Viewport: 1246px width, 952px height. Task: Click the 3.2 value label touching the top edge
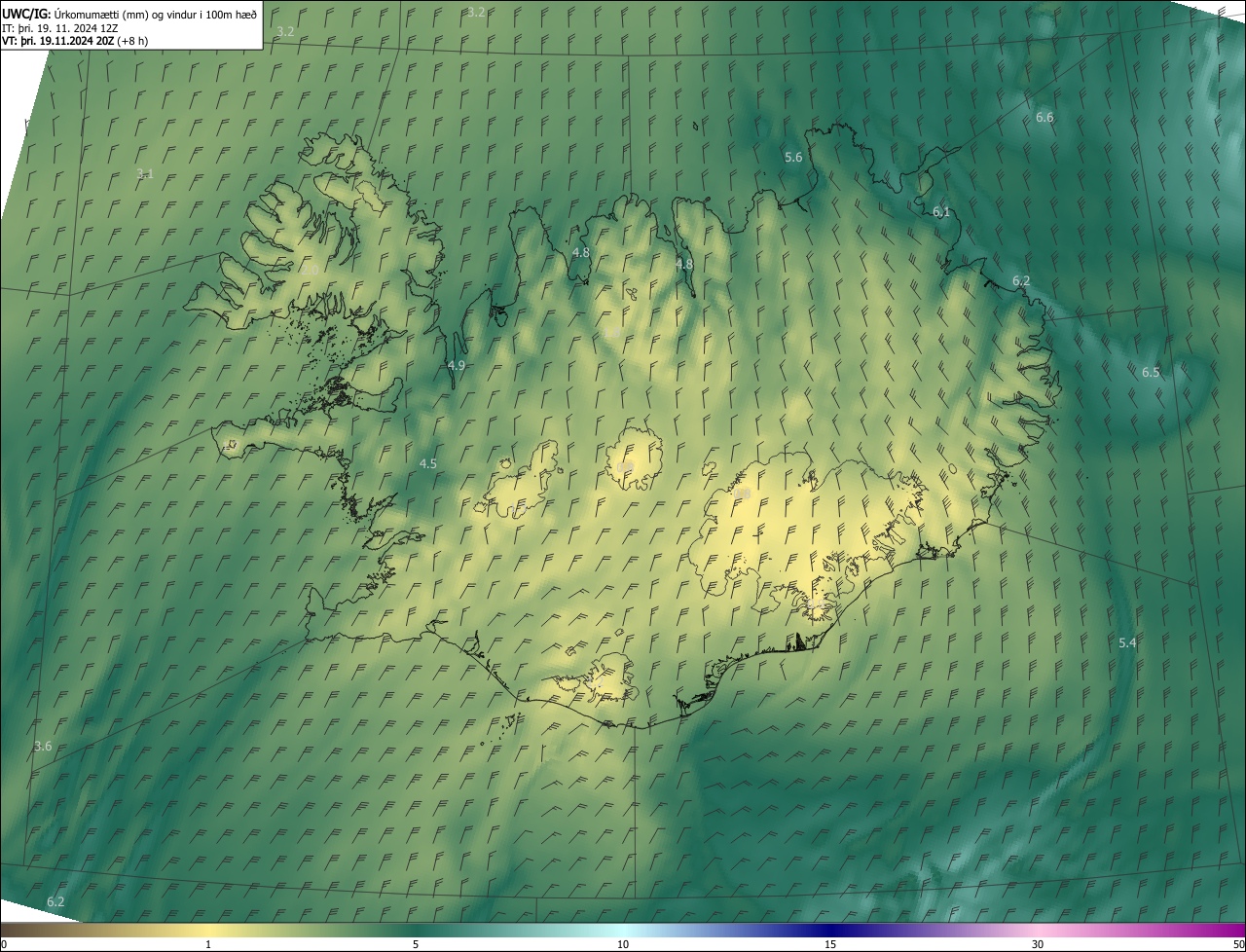[x=476, y=12]
